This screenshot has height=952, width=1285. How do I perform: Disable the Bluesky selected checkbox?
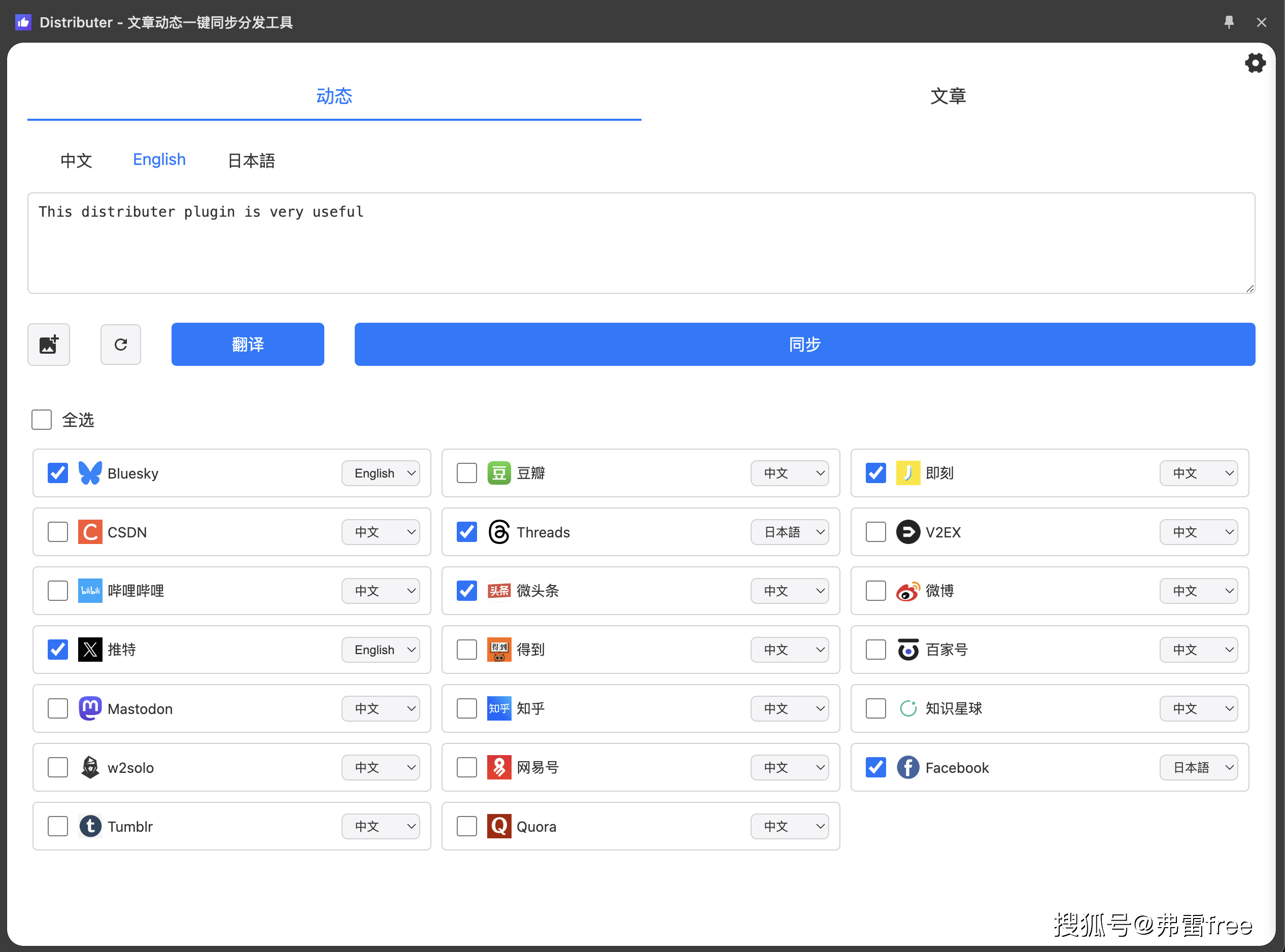click(x=57, y=472)
